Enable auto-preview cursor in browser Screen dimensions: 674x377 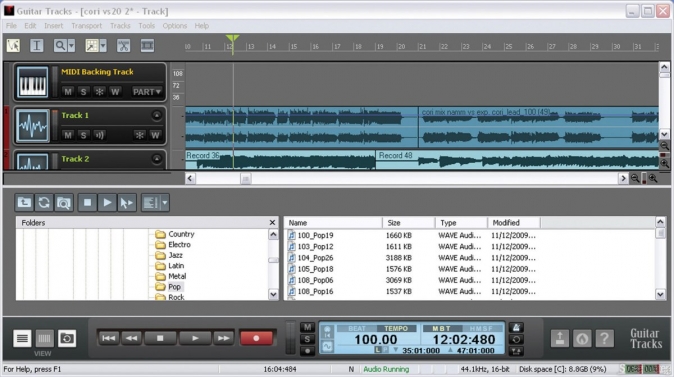127,202
